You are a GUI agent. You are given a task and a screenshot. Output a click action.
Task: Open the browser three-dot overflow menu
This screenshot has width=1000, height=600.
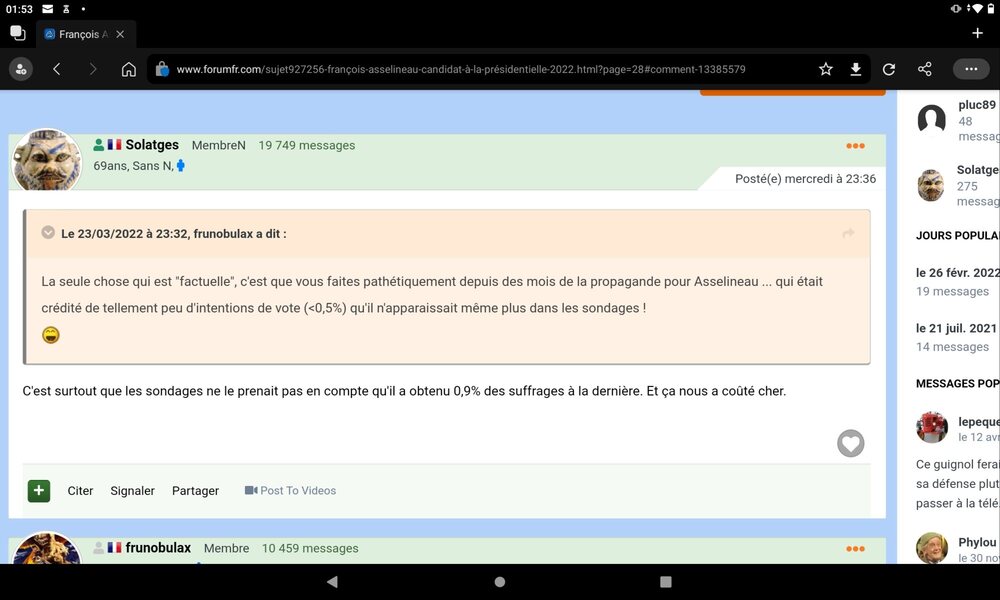tap(971, 69)
